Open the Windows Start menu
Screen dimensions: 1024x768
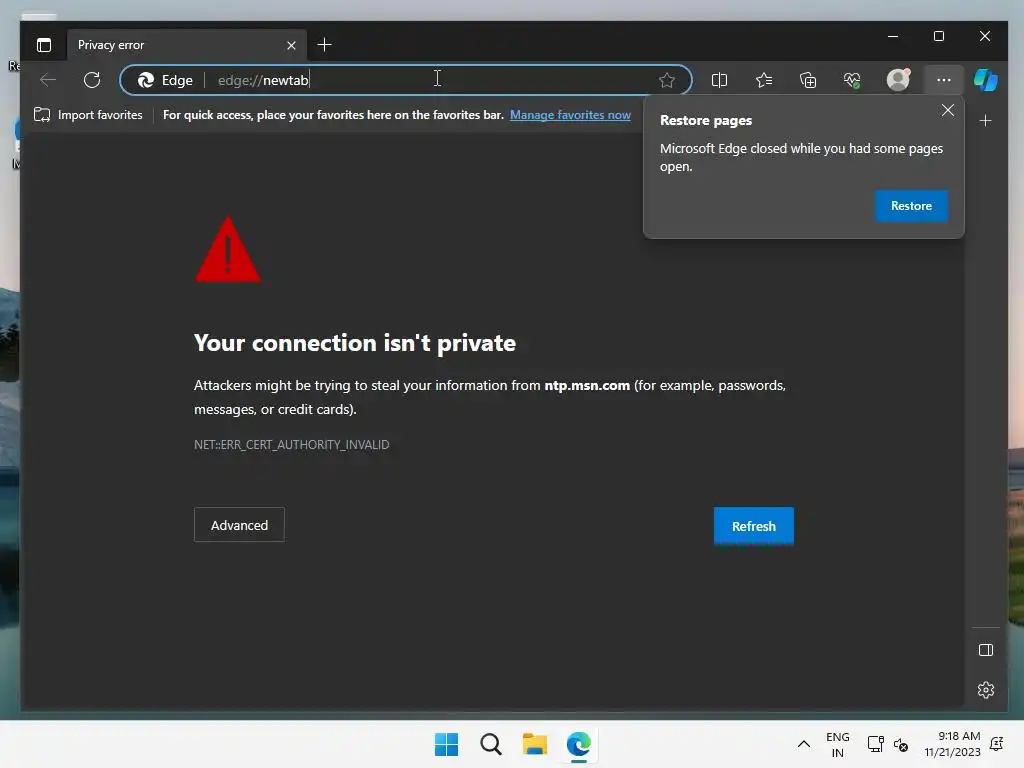pyautogui.click(x=447, y=744)
